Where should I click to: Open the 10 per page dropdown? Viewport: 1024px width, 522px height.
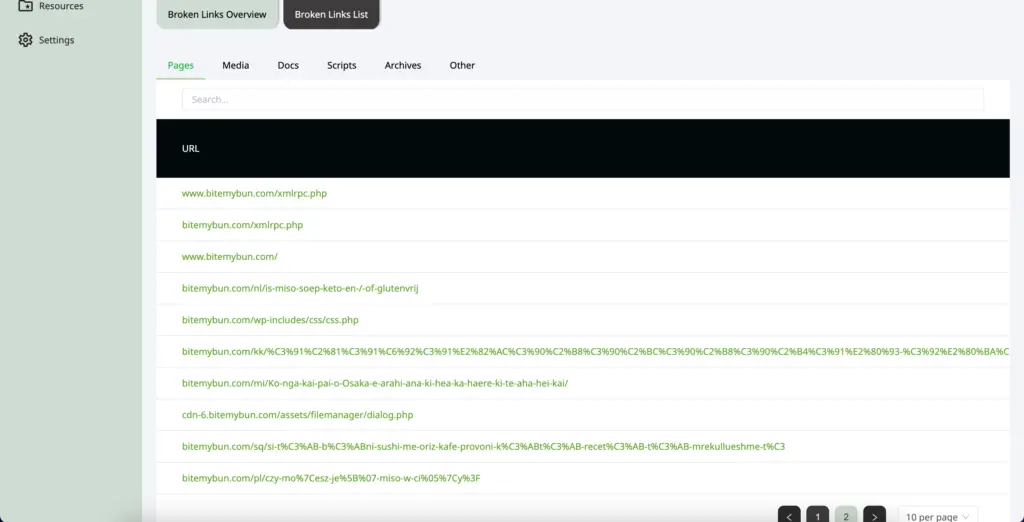click(938, 515)
